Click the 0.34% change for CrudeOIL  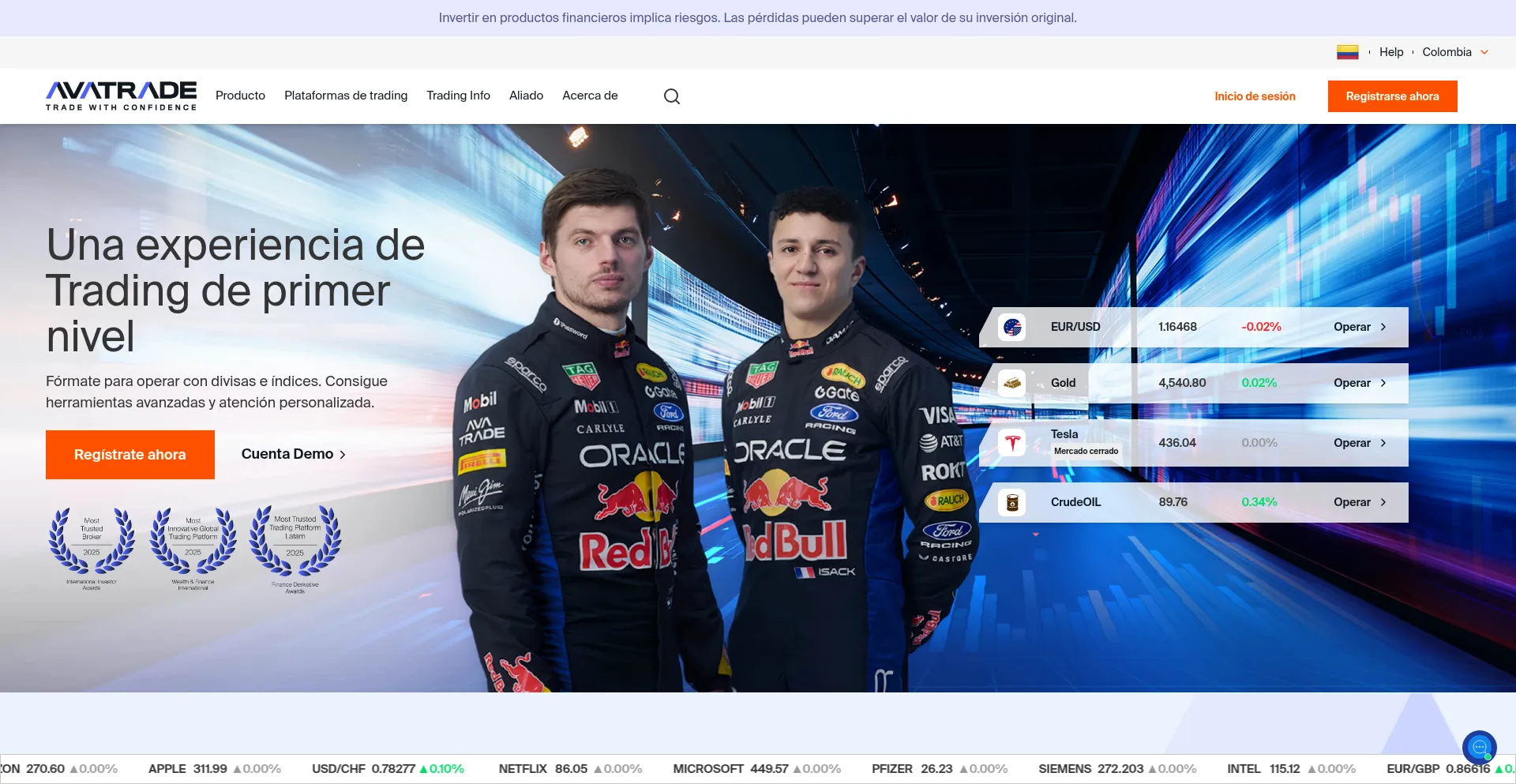coord(1259,502)
